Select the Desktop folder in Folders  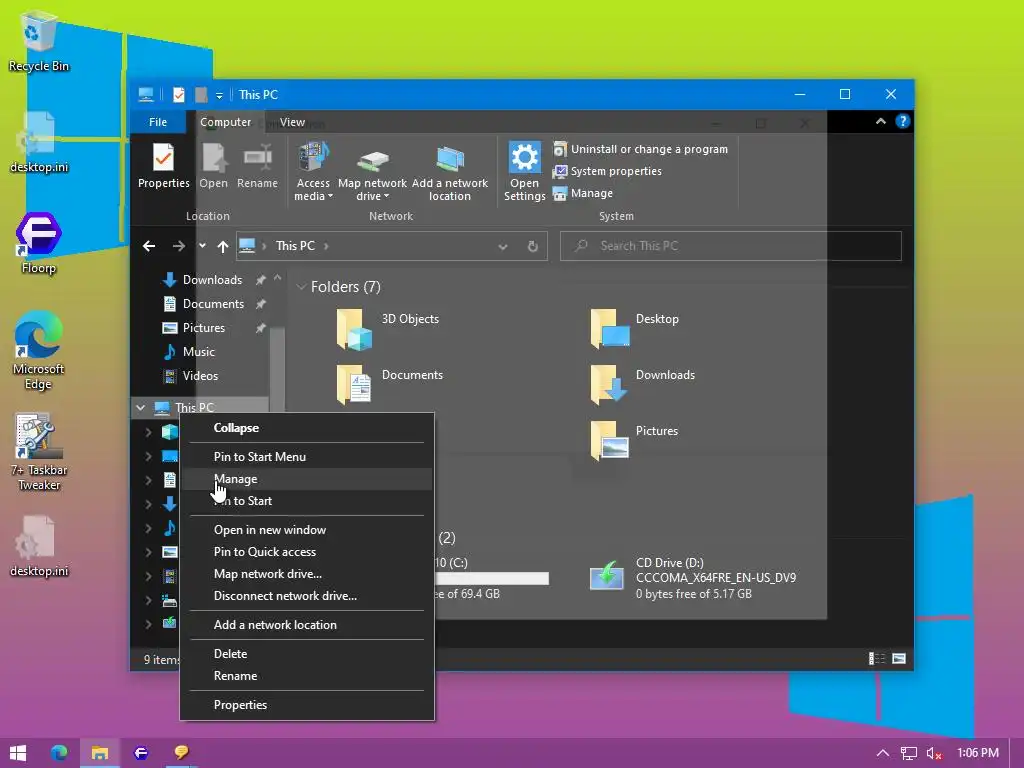click(x=635, y=328)
